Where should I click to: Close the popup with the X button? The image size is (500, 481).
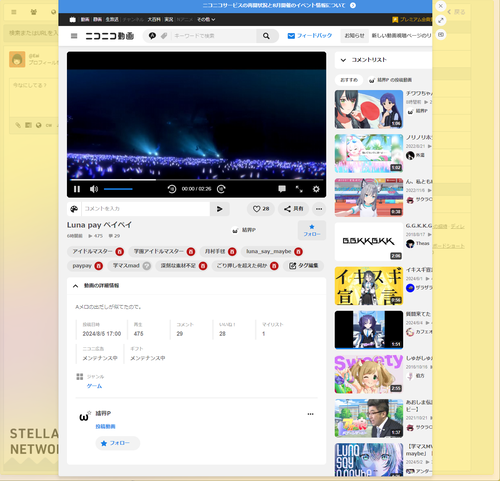441,6
